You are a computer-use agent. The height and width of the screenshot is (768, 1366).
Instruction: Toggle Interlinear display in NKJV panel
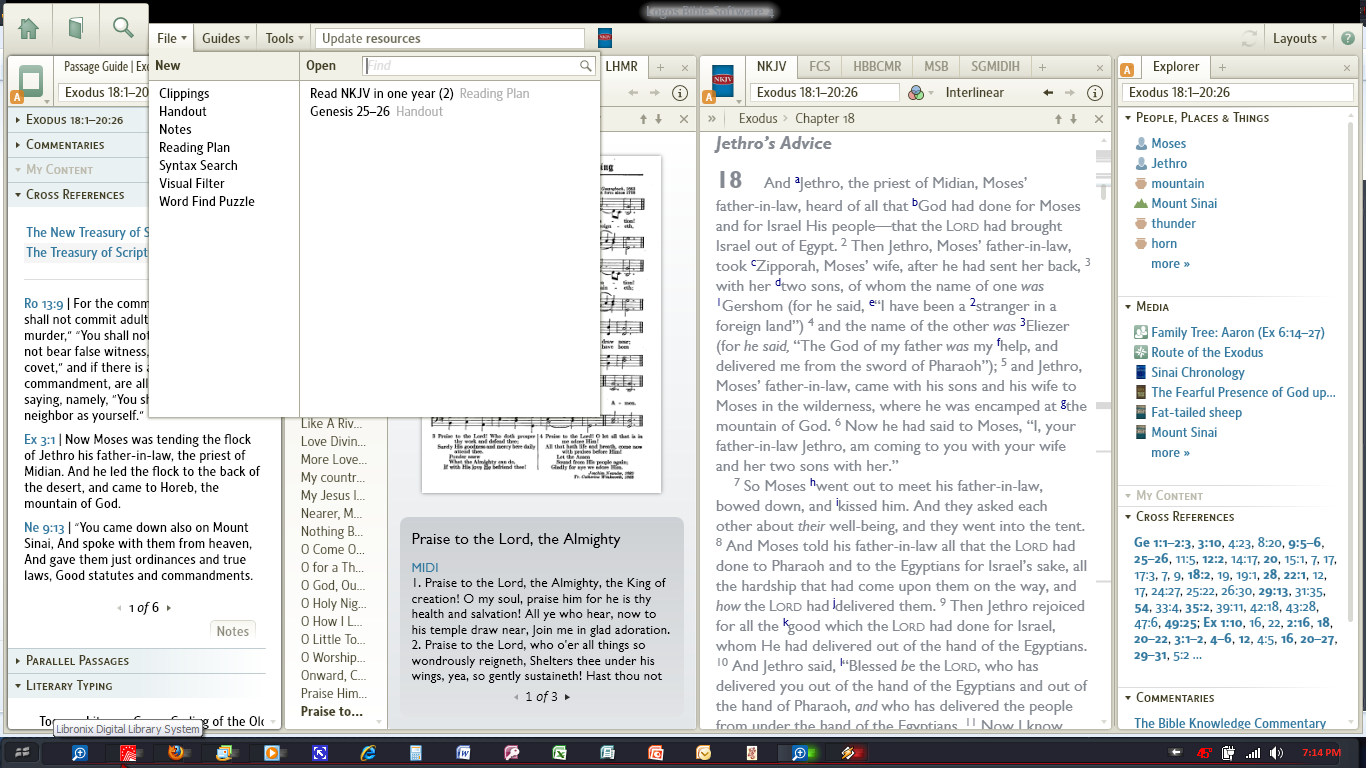pos(974,93)
